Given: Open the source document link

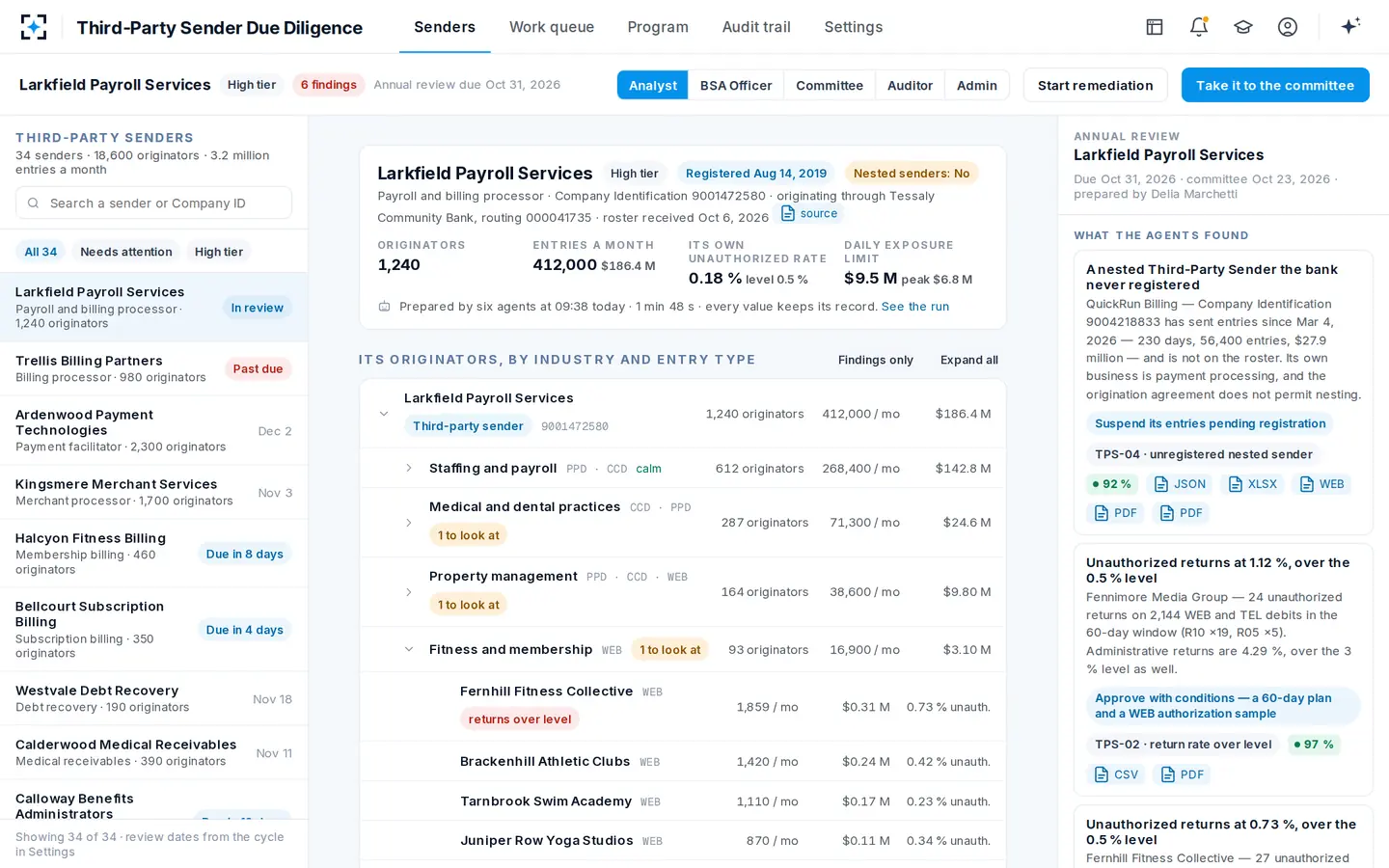Looking at the screenshot, I should click(809, 213).
